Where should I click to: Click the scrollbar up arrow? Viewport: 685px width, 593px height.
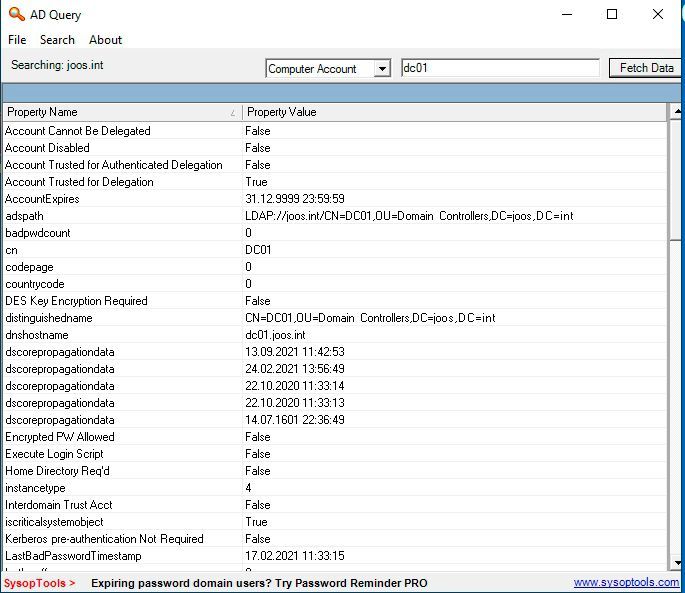[676, 112]
